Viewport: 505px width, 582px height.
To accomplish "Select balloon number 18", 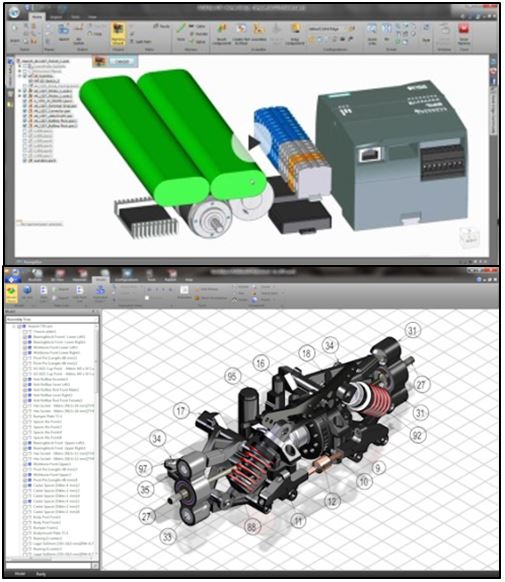I will [x=306, y=353].
